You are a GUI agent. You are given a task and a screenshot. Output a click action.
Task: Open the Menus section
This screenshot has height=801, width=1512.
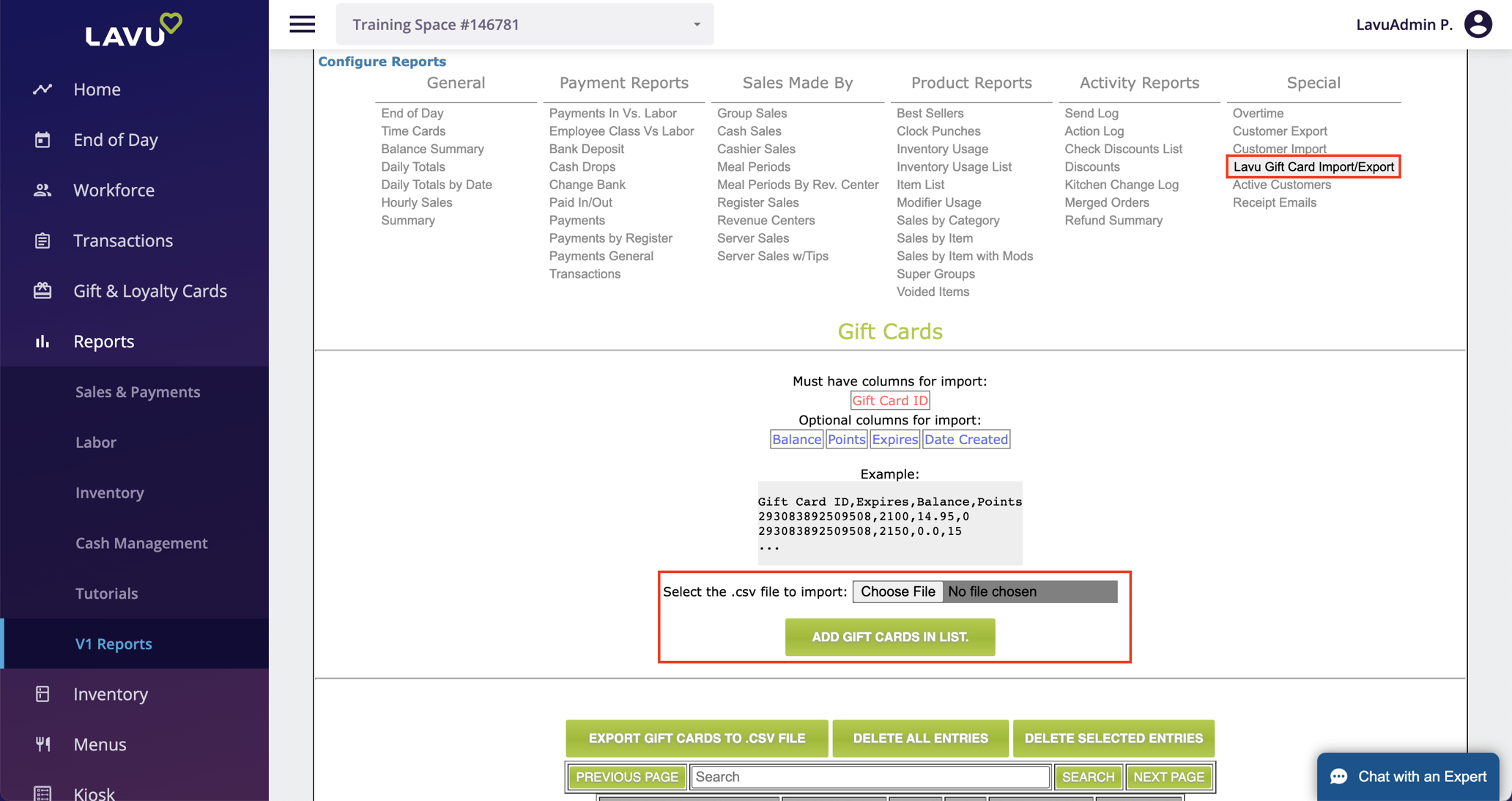pos(100,744)
